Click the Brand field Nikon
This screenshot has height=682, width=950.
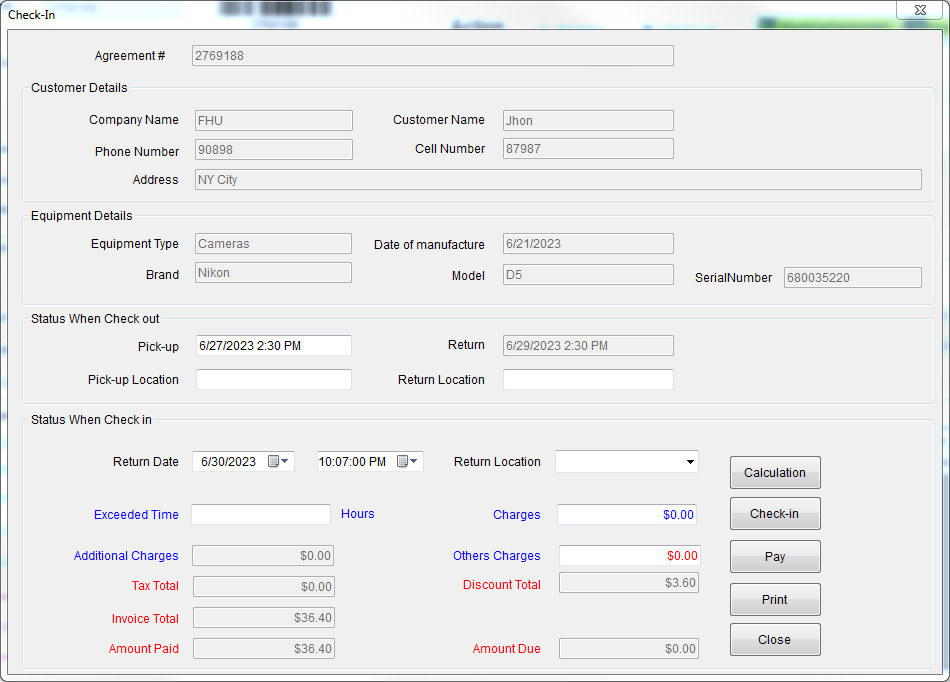[x=273, y=273]
